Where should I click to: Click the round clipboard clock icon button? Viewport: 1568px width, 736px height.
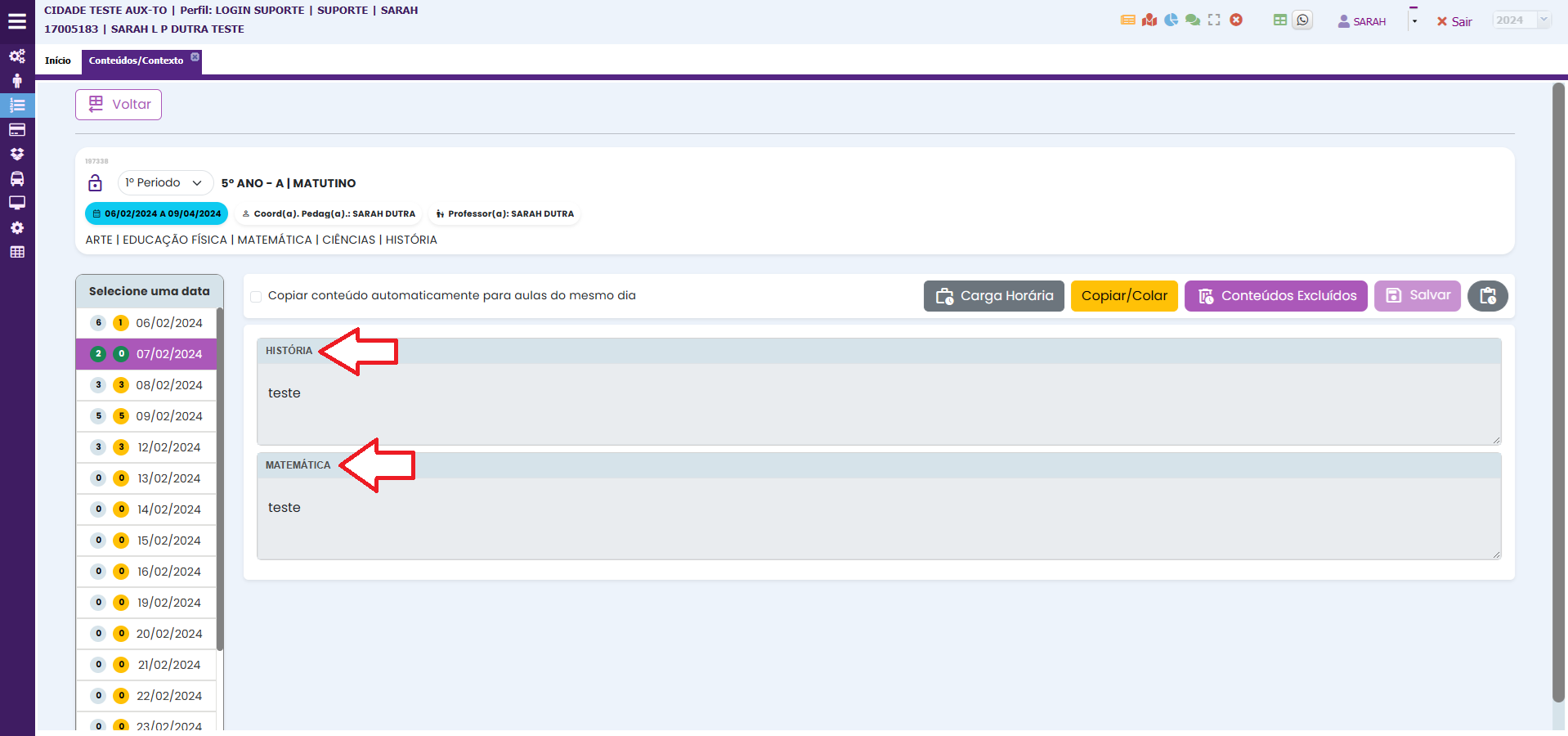pos(1487,296)
